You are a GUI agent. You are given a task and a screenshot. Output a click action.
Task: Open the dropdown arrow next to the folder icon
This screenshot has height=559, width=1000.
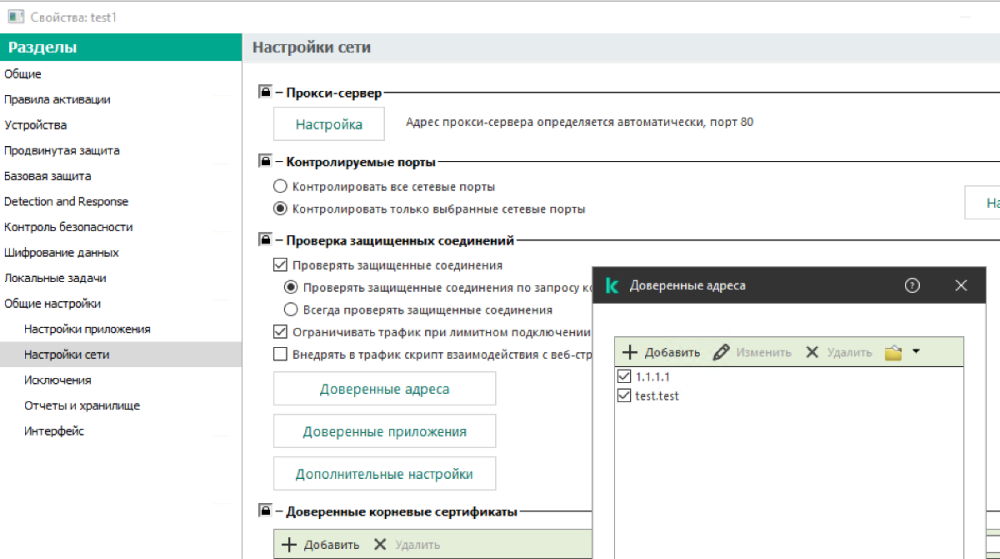pos(916,352)
